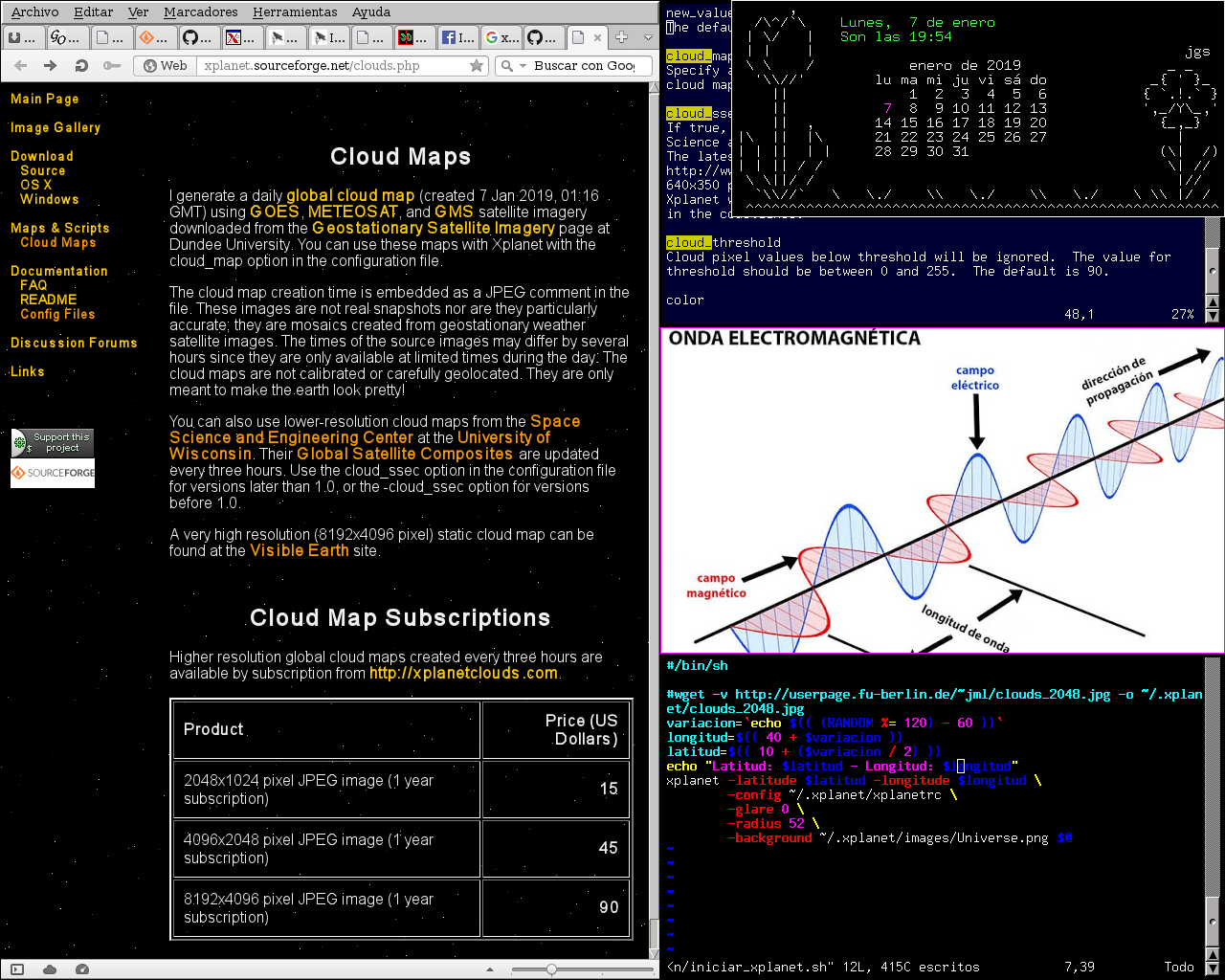The height and width of the screenshot is (980, 1225).
Task: Open Image Gallery sidebar link
Action: pyautogui.click(x=56, y=127)
